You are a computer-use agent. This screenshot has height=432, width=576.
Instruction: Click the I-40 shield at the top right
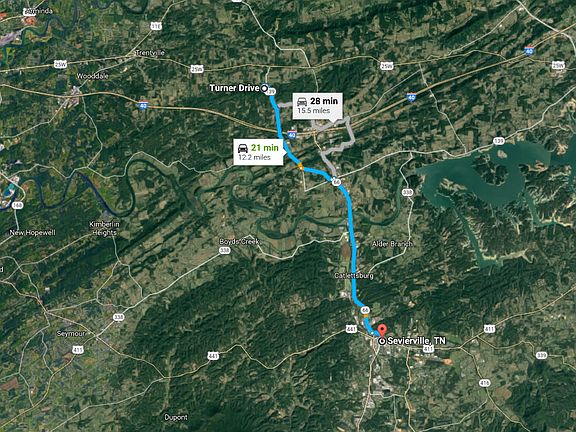tap(529, 50)
